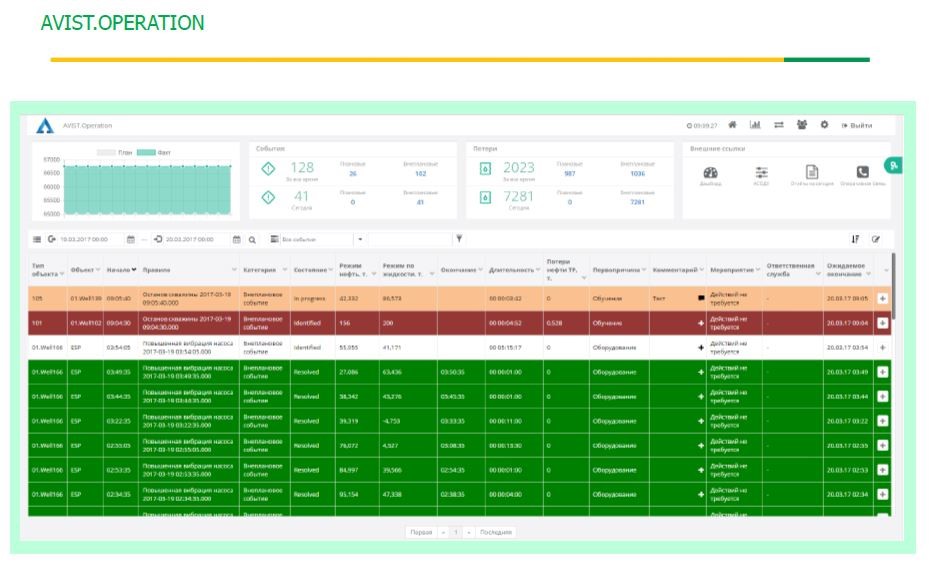Click the Выйти logout link
This screenshot has width=929, height=577.
coord(857,126)
